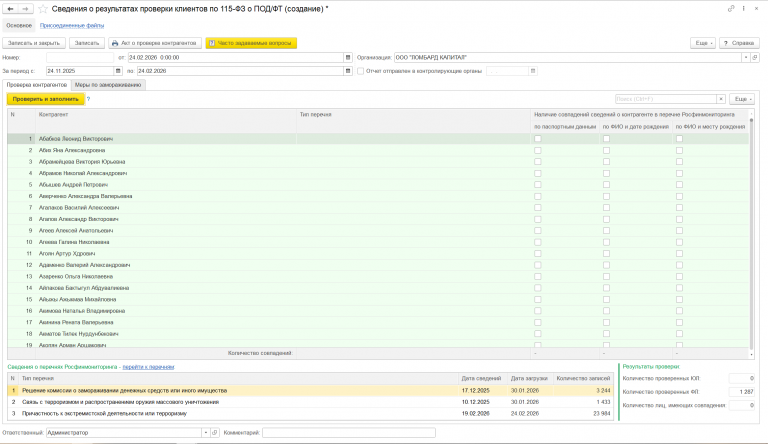Select the Решение комиссии о замораживании list row
The image size is (768, 444).
coord(311,391)
